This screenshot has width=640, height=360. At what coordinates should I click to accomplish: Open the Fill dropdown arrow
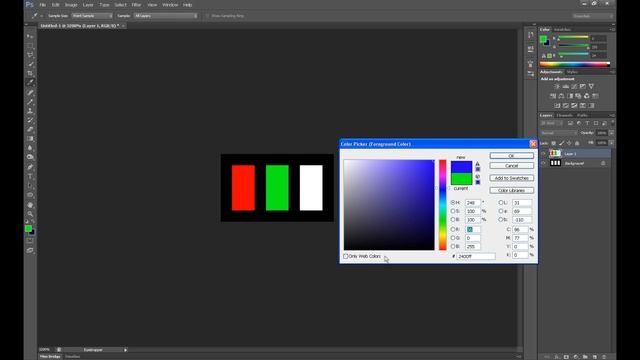click(x=611, y=143)
